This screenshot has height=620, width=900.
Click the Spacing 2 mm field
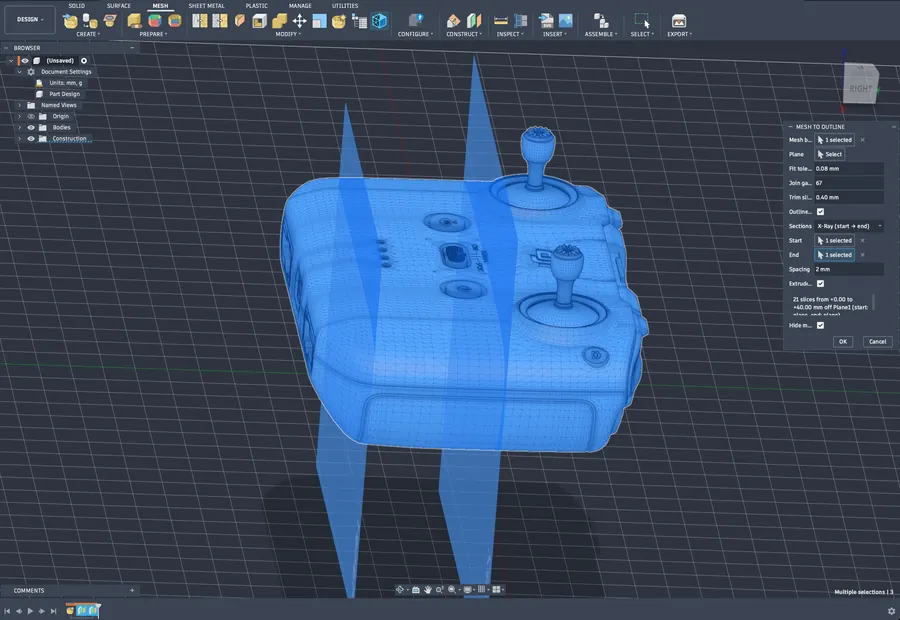pos(849,269)
